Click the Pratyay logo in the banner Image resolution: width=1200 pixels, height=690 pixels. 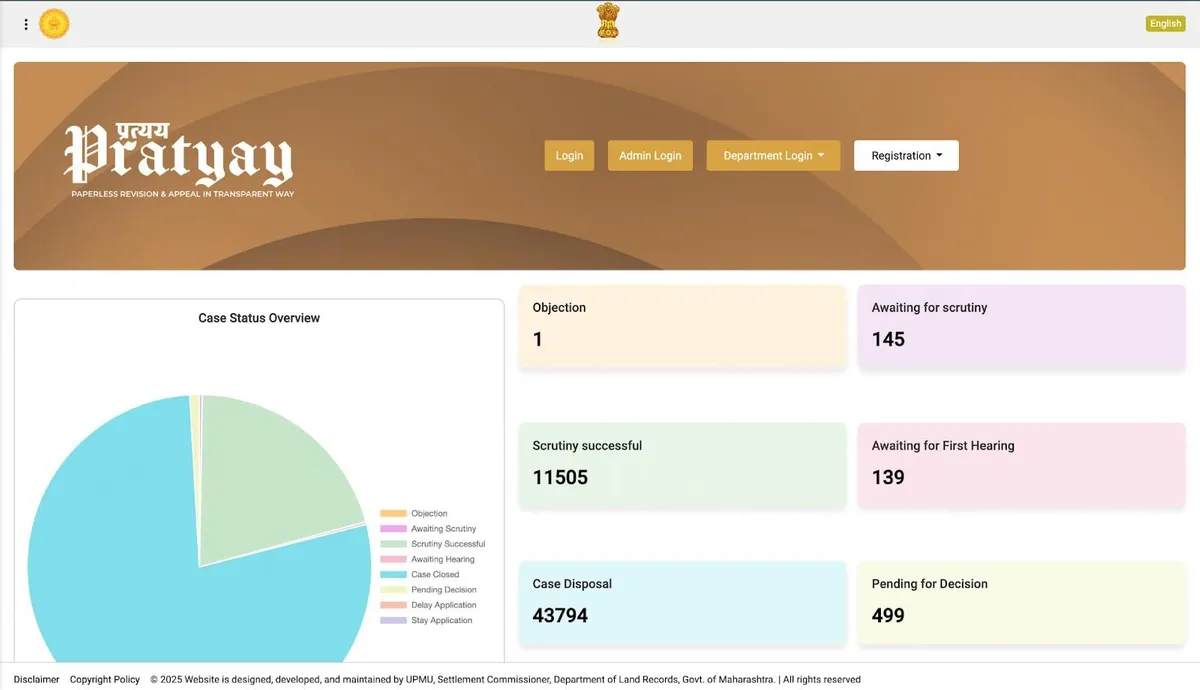(x=178, y=155)
